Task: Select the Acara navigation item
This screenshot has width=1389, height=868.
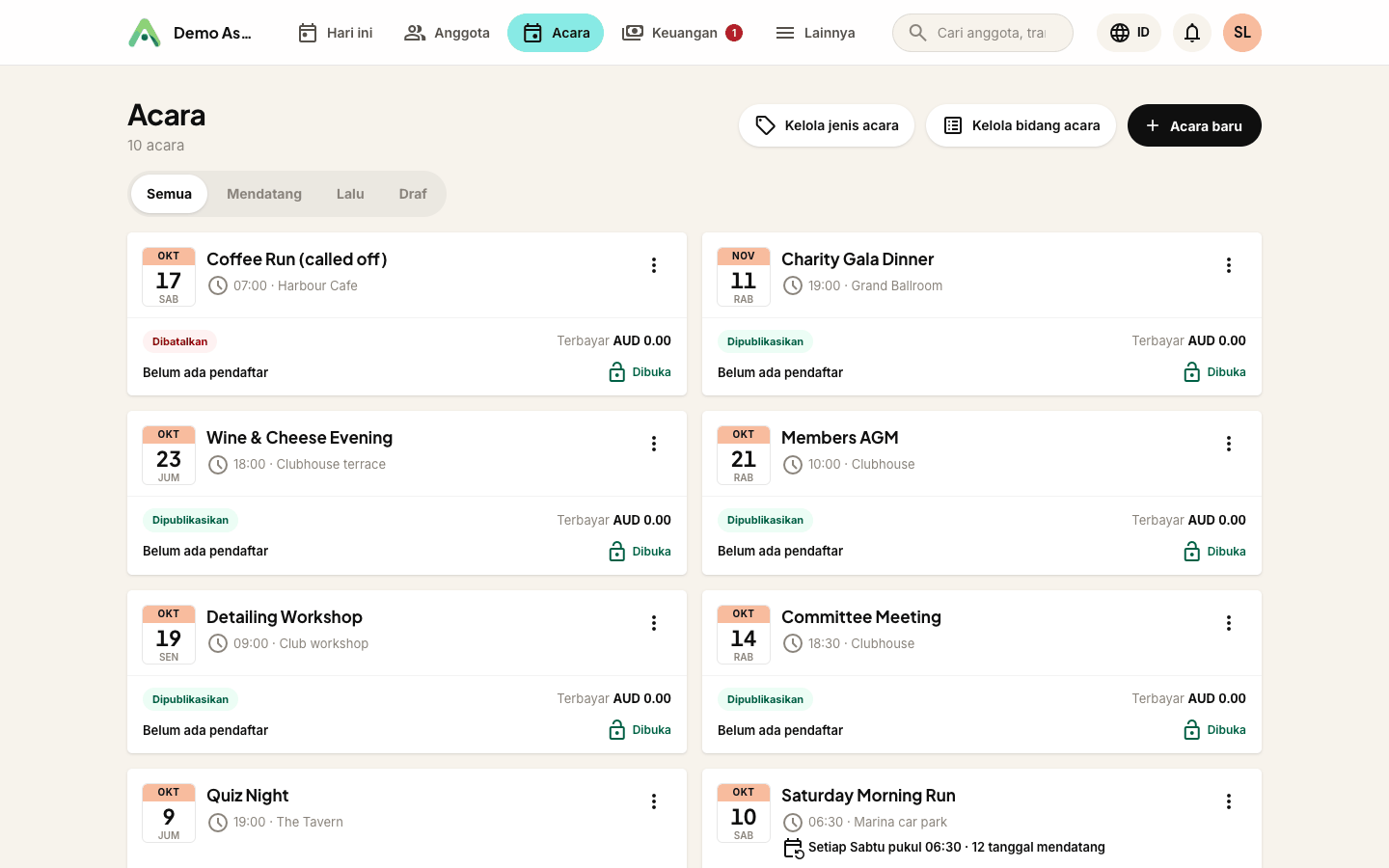Action: click(556, 33)
